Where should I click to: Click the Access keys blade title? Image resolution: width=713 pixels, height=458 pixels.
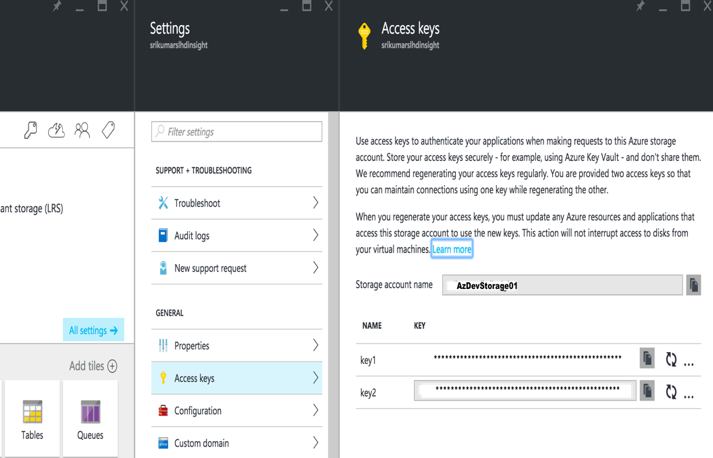(411, 28)
